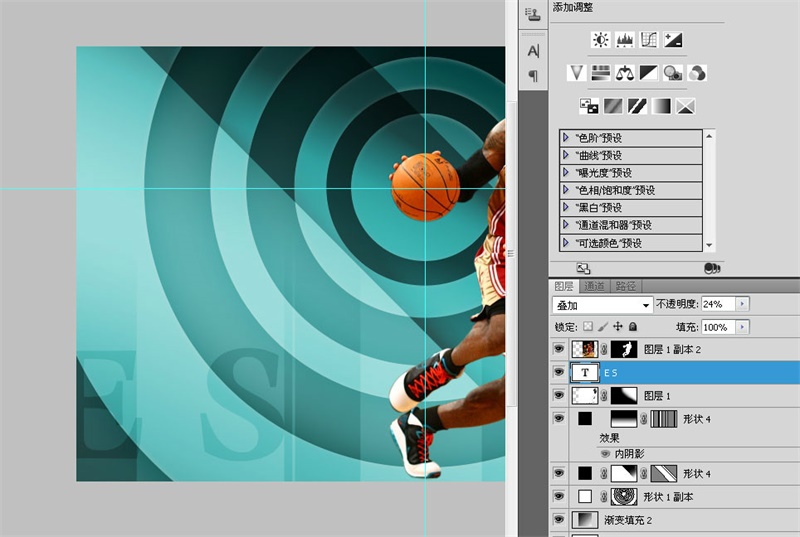Hide the 内阴影 layer effect
800x537 pixels.
(x=606, y=453)
